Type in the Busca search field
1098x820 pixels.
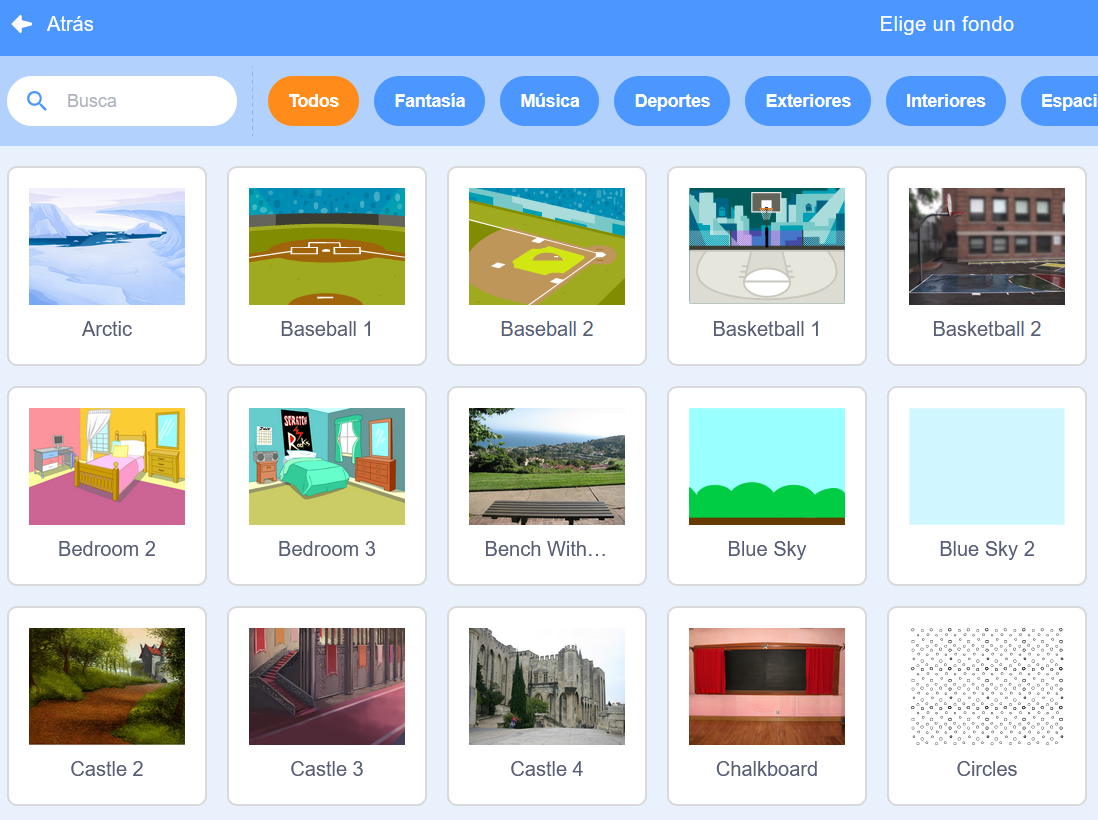(140, 101)
